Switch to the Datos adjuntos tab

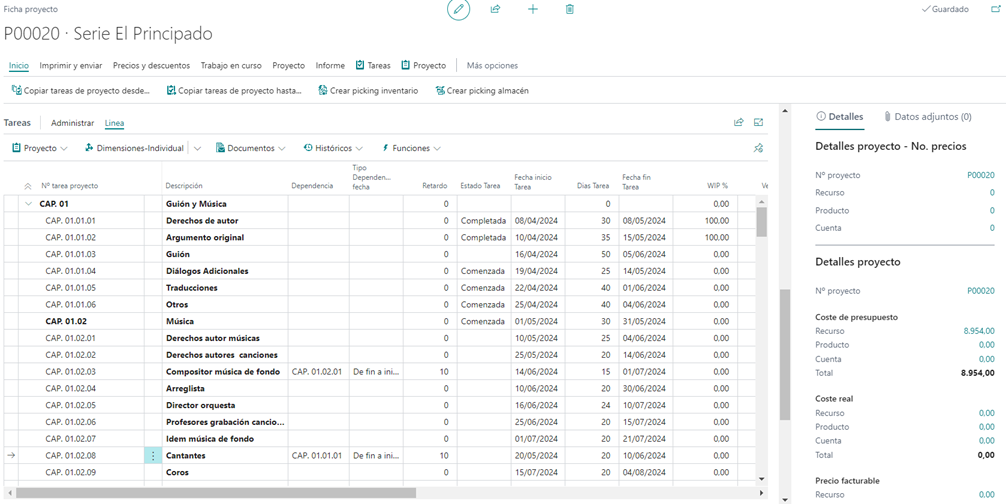click(x=927, y=117)
